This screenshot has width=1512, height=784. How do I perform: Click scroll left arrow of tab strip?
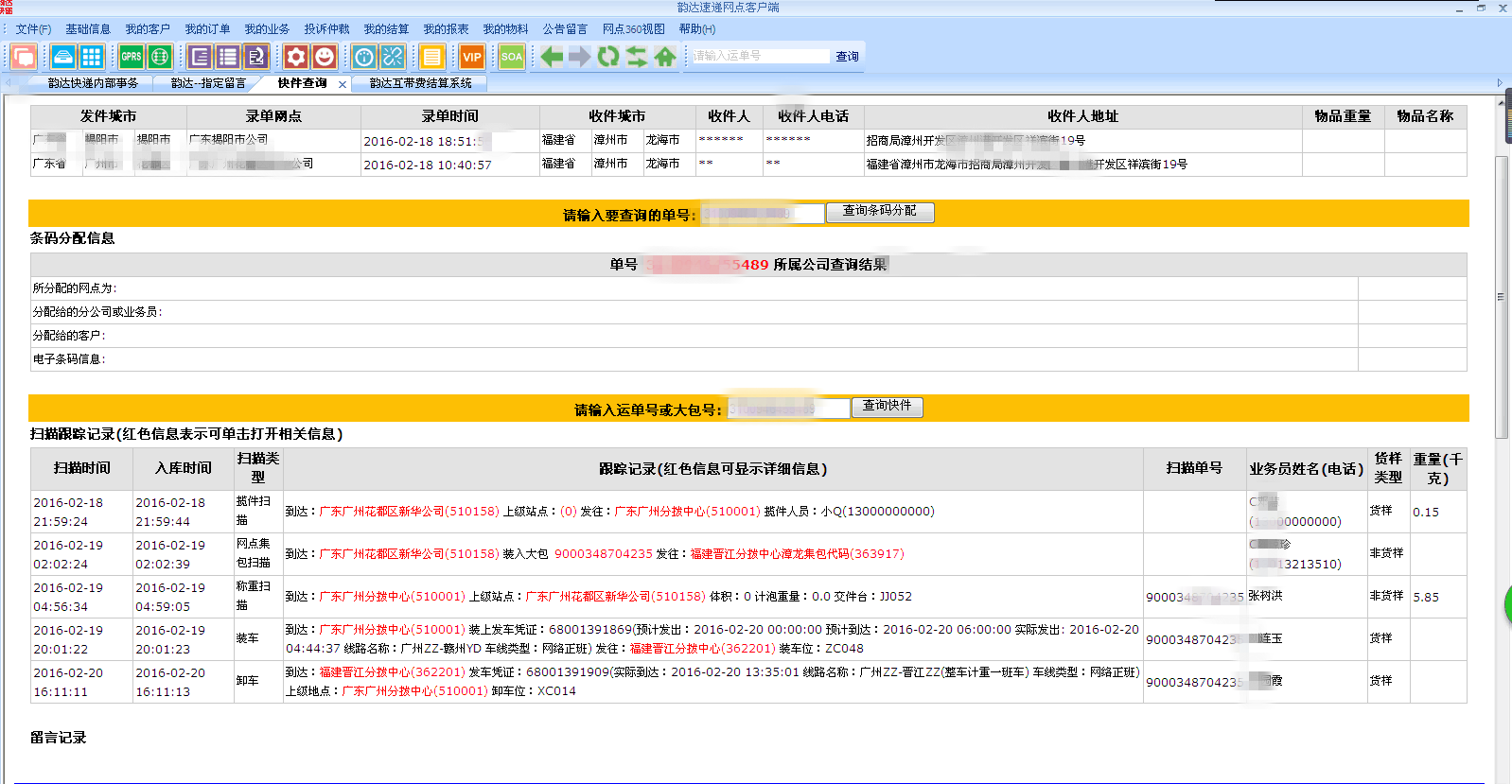9,83
